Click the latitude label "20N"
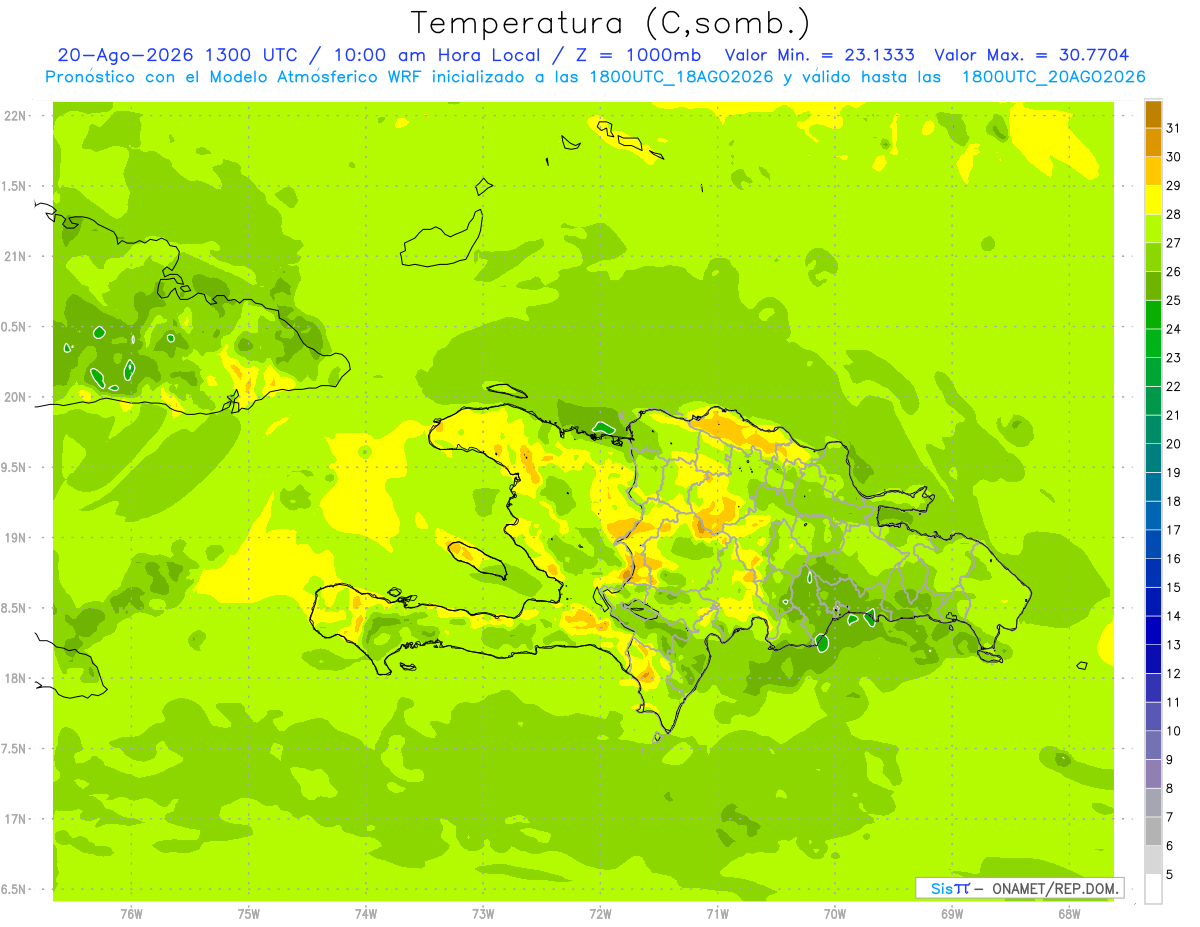 coord(16,397)
